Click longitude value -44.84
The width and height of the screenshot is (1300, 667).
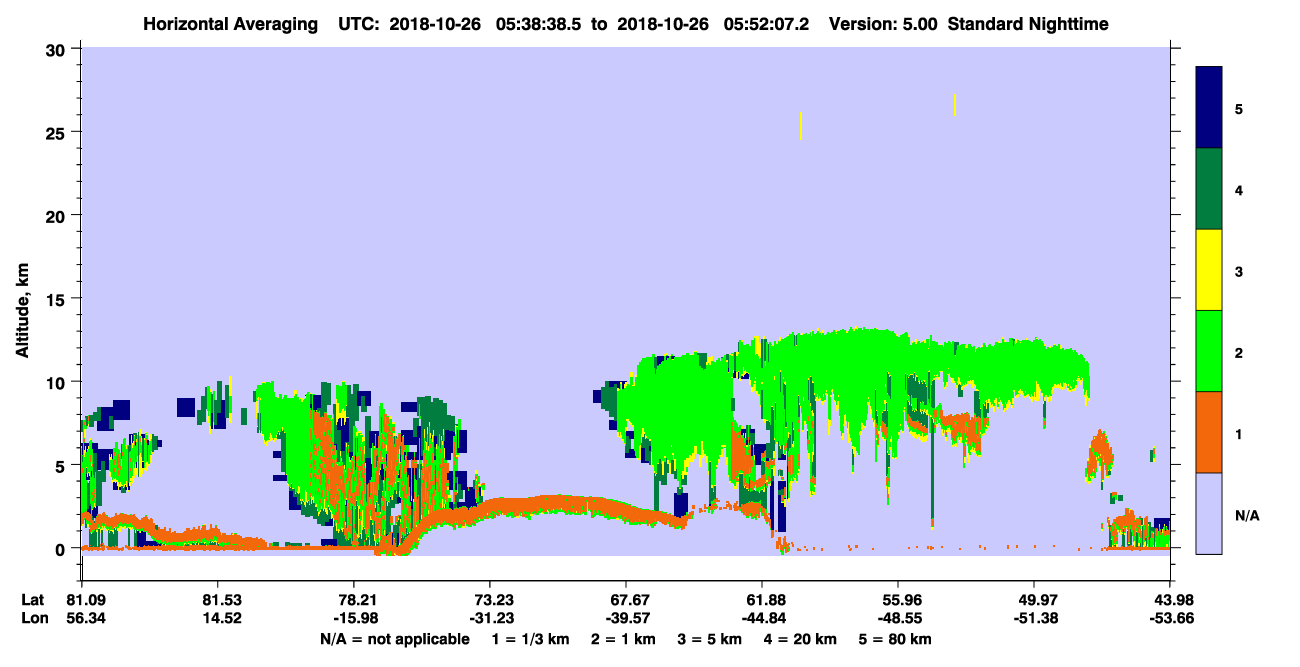pos(762,619)
